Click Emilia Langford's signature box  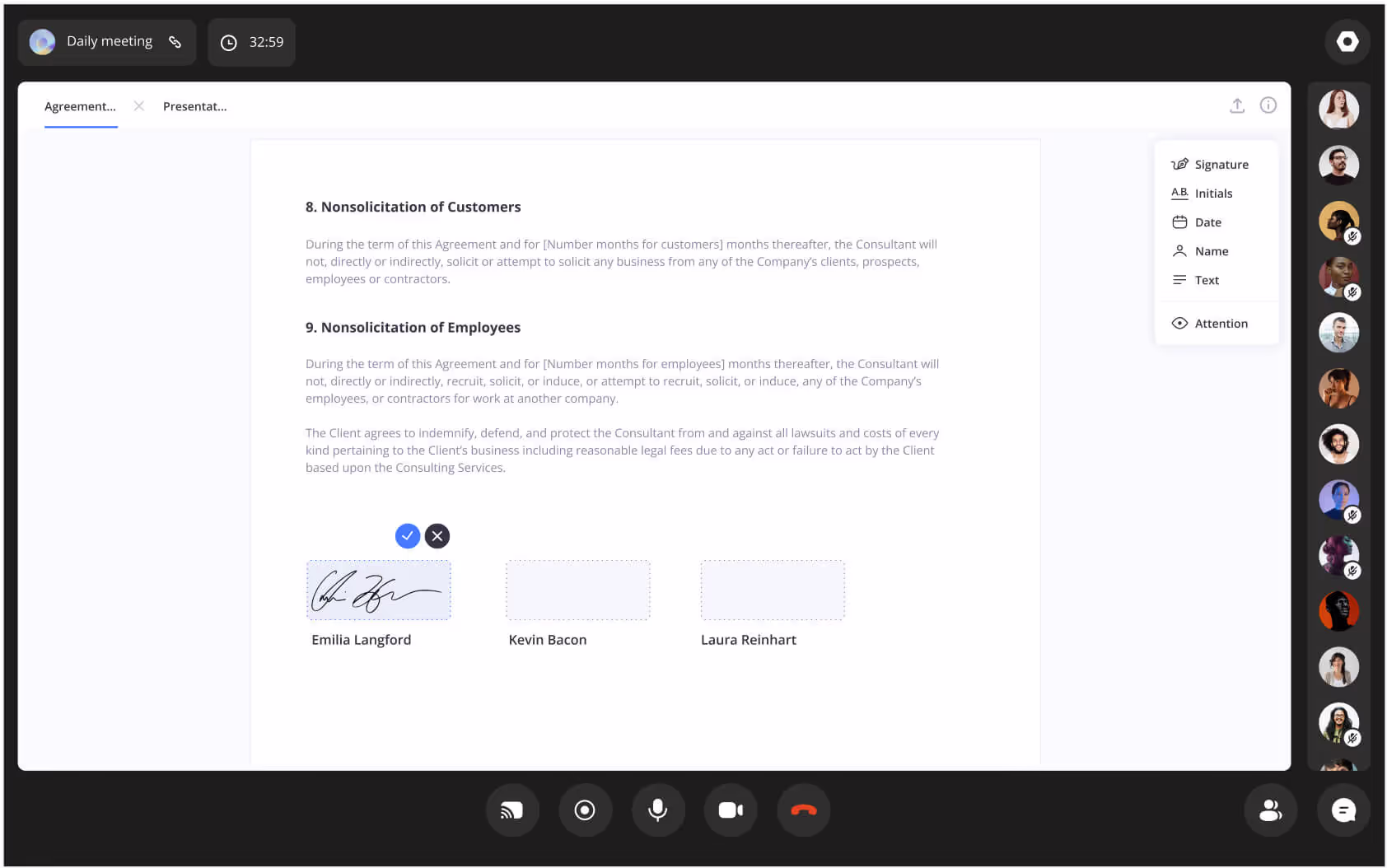pyautogui.click(x=379, y=590)
